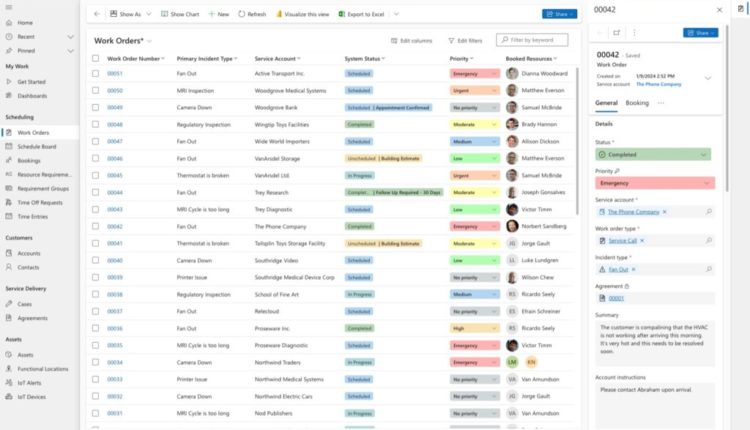
Task: Select the General tab
Action: pyautogui.click(x=606, y=103)
